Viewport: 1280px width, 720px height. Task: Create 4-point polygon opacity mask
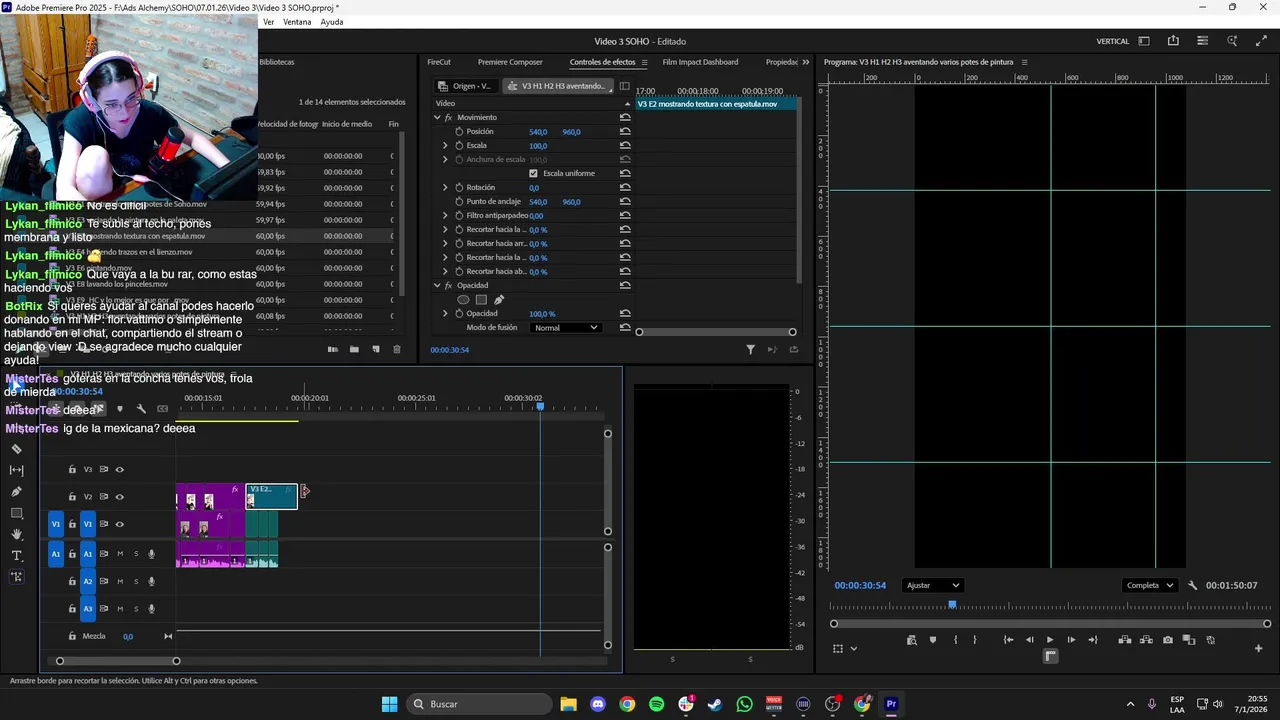click(x=481, y=299)
